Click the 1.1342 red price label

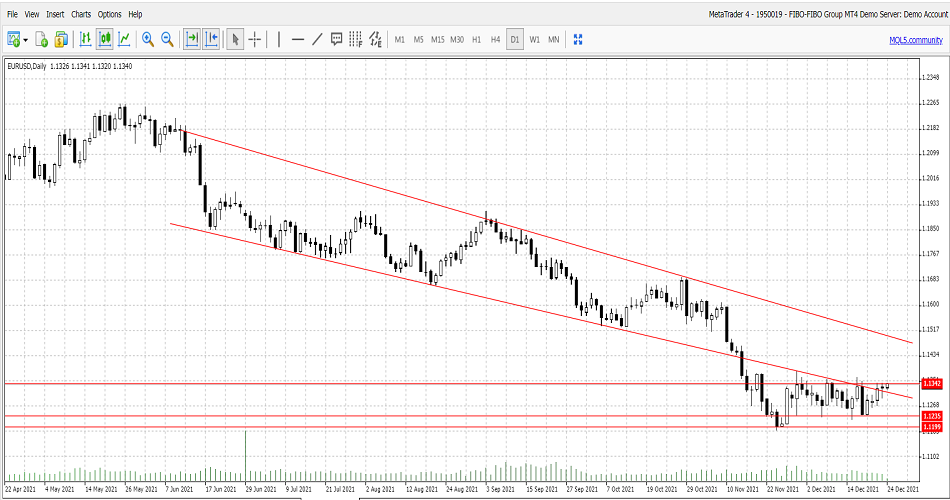point(932,384)
